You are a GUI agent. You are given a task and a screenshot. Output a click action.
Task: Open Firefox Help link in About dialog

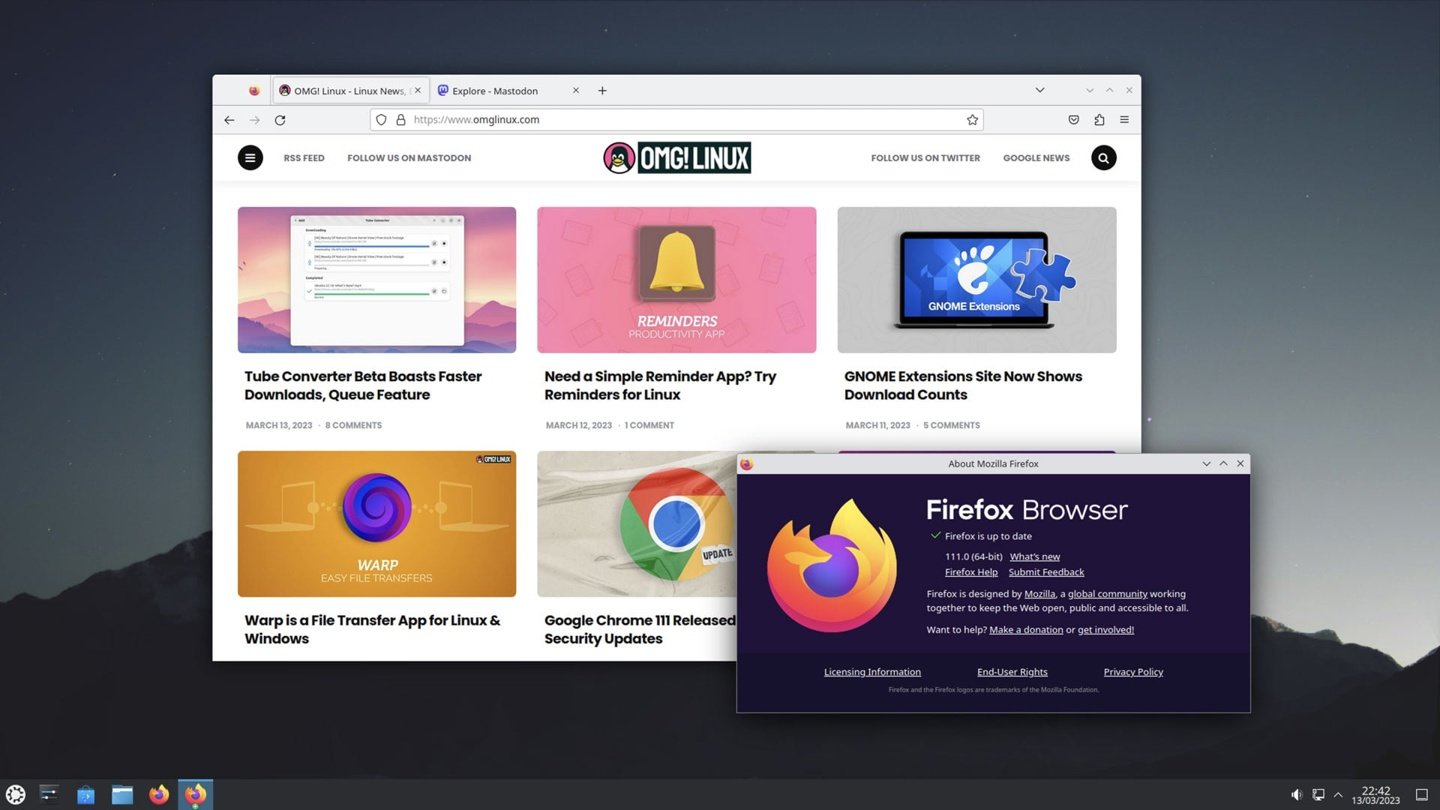[971, 573]
